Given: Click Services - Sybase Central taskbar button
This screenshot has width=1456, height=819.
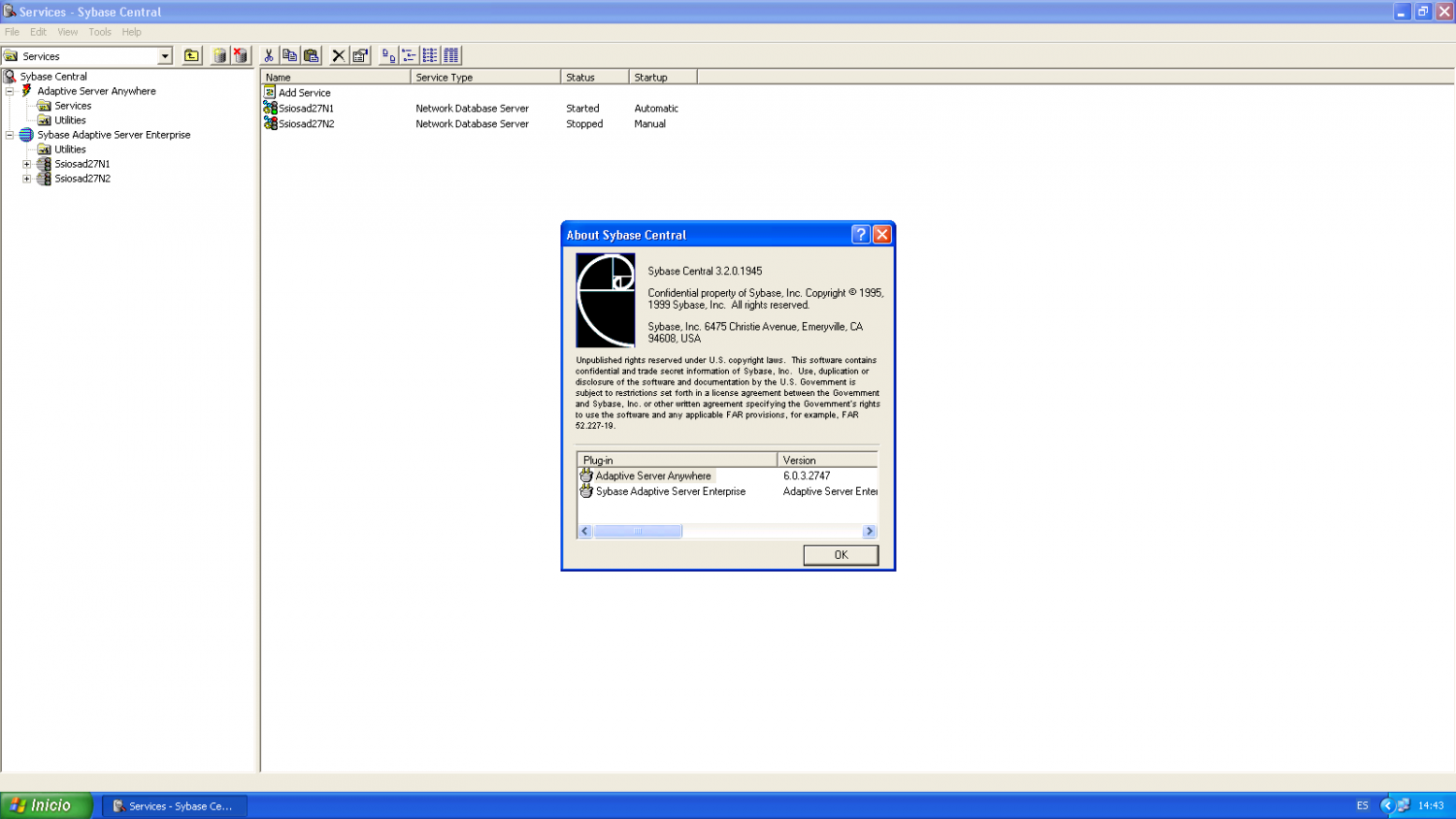Looking at the screenshot, I should 175,805.
